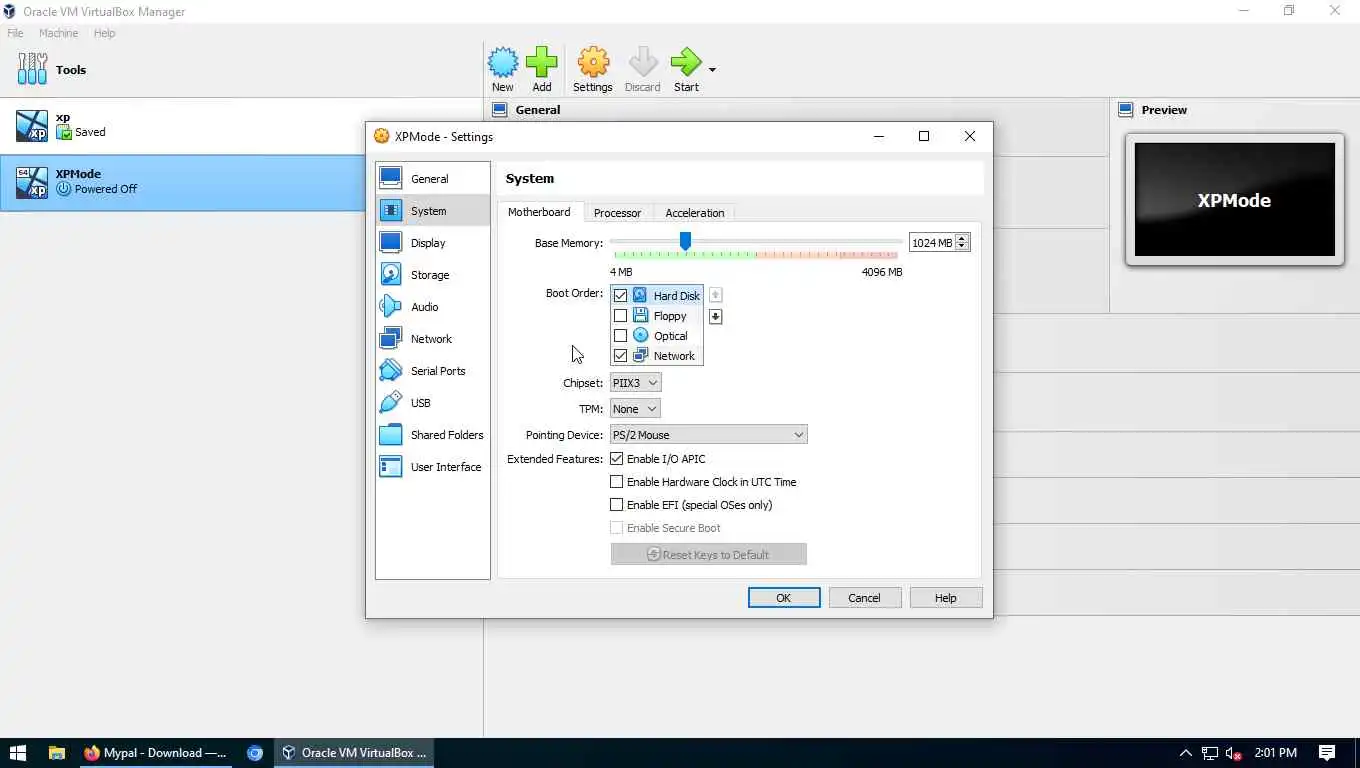Image resolution: width=1360 pixels, height=768 pixels.
Task: Move boot item down with arrow button
Action: coord(715,316)
